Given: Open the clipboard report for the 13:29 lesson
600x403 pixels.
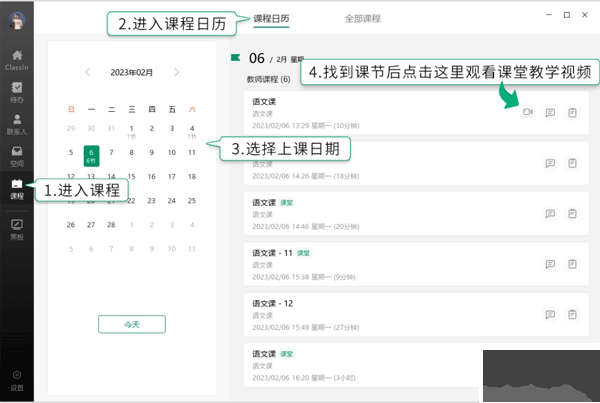Looking at the screenshot, I should (572, 113).
